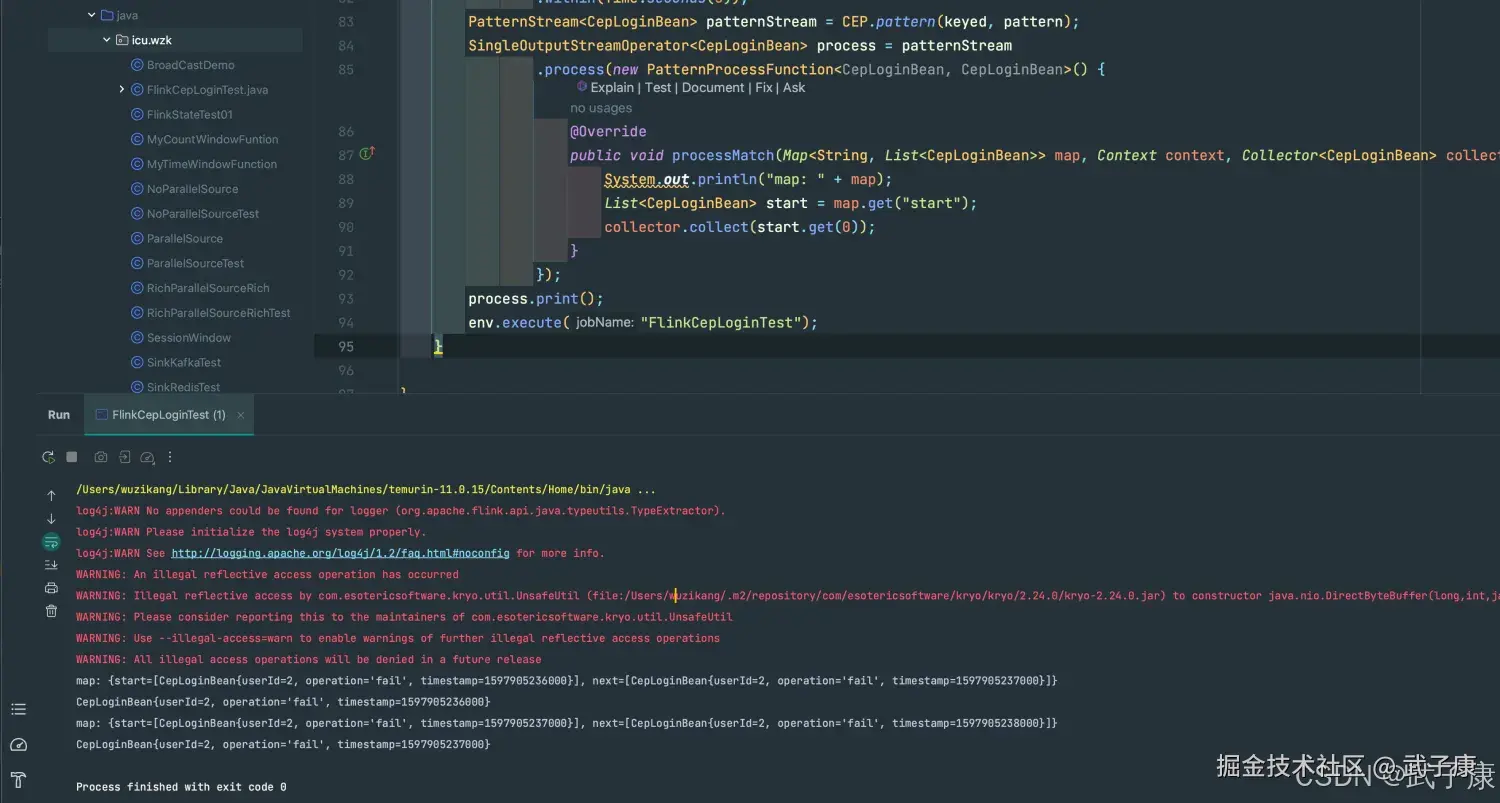Open the profiler gauge icon in Run toolbar
This screenshot has width=1500, height=803.
coord(147,457)
